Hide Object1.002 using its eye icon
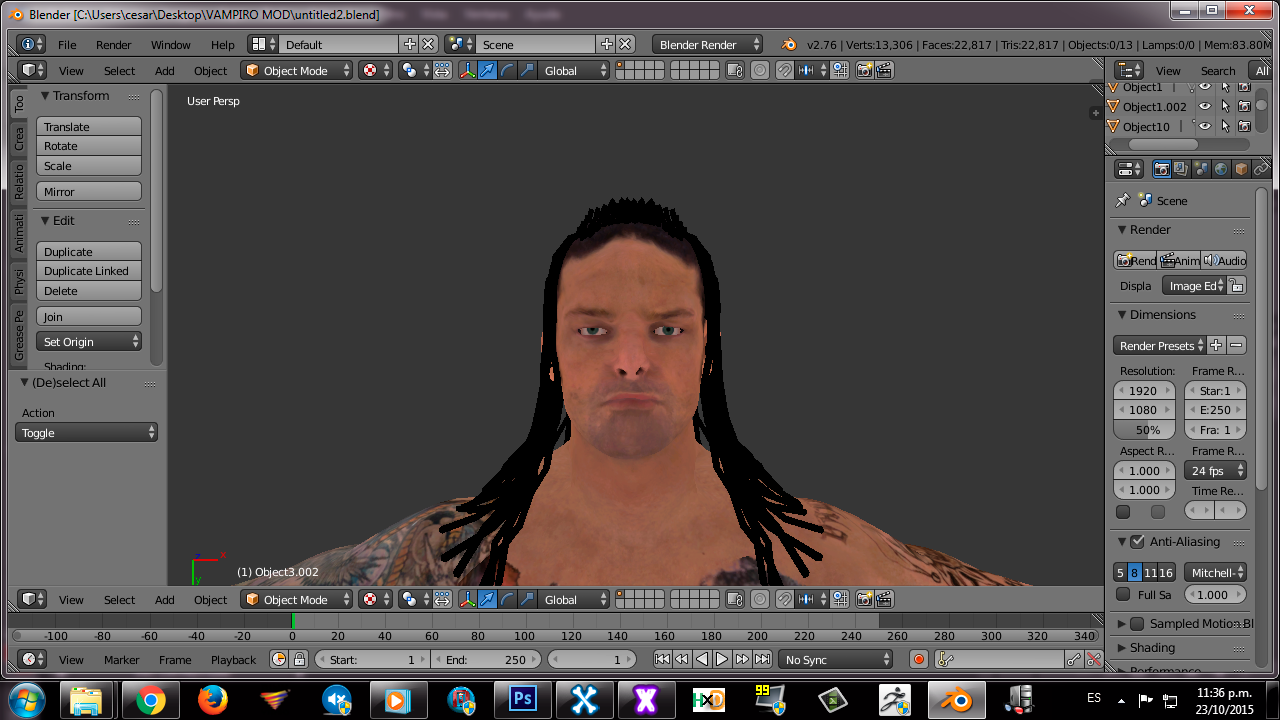The width and height of the screenshot is (1280, 720). 1205,106
